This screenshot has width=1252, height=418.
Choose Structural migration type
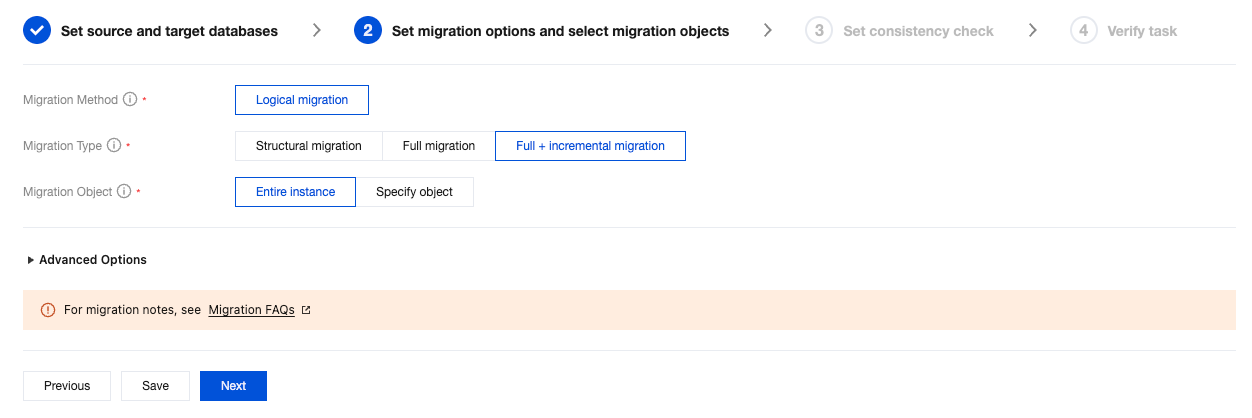tap(308, 146)
